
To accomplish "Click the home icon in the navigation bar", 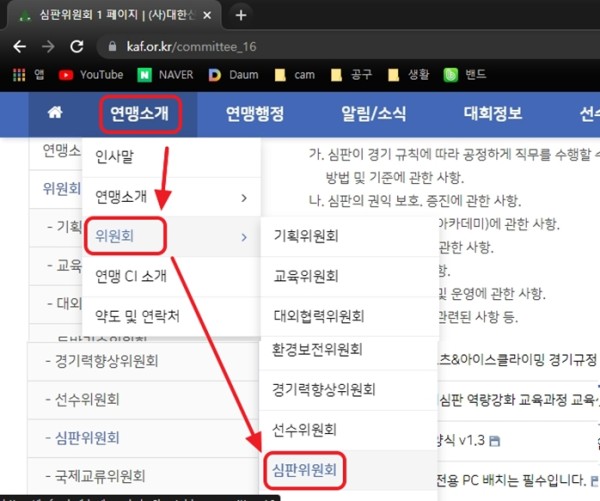I will click(55, 113).
